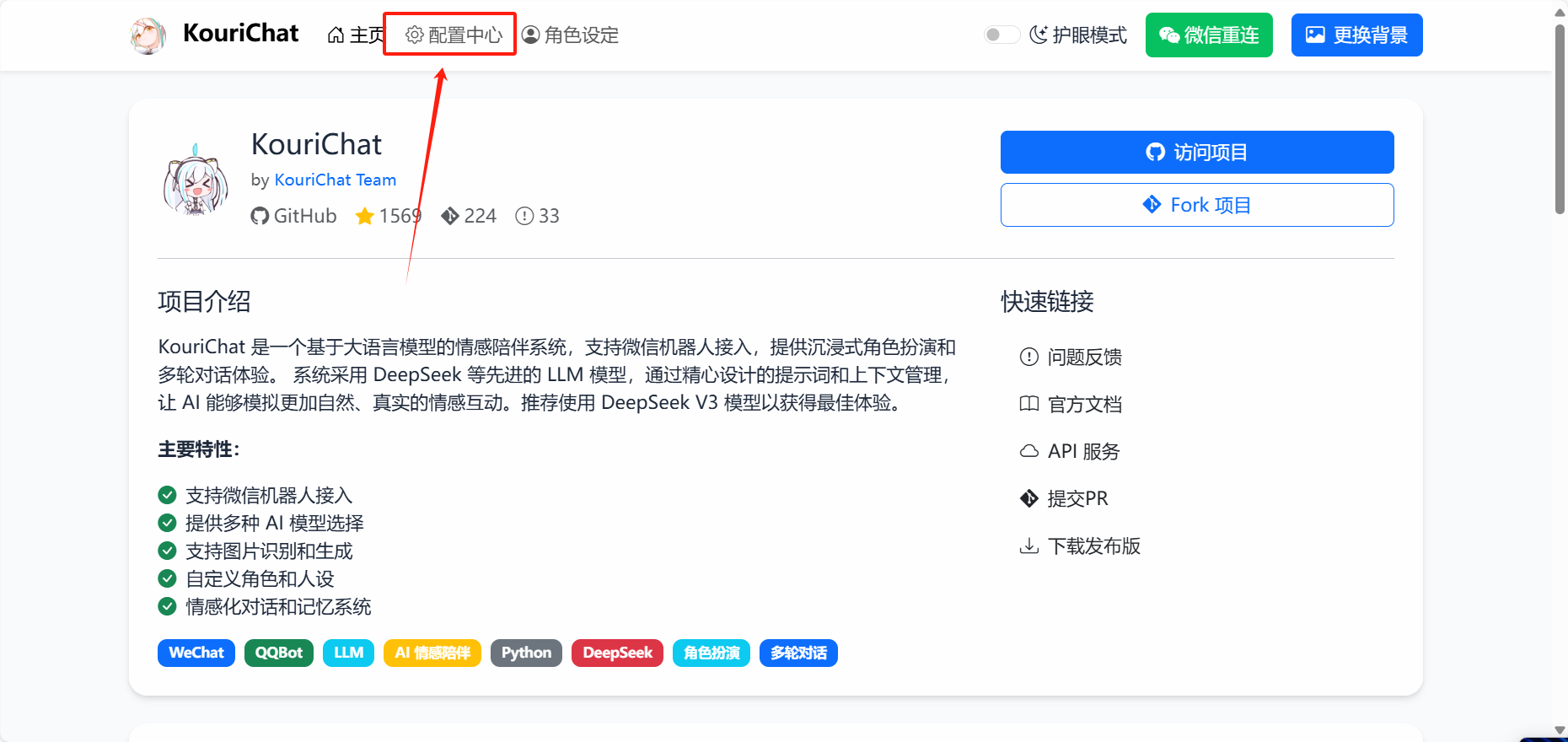Open the 下载发布版 quick link
The width and height of the screenshot is (1568, 742).
pyautogui.click(x=1080, y=546)
